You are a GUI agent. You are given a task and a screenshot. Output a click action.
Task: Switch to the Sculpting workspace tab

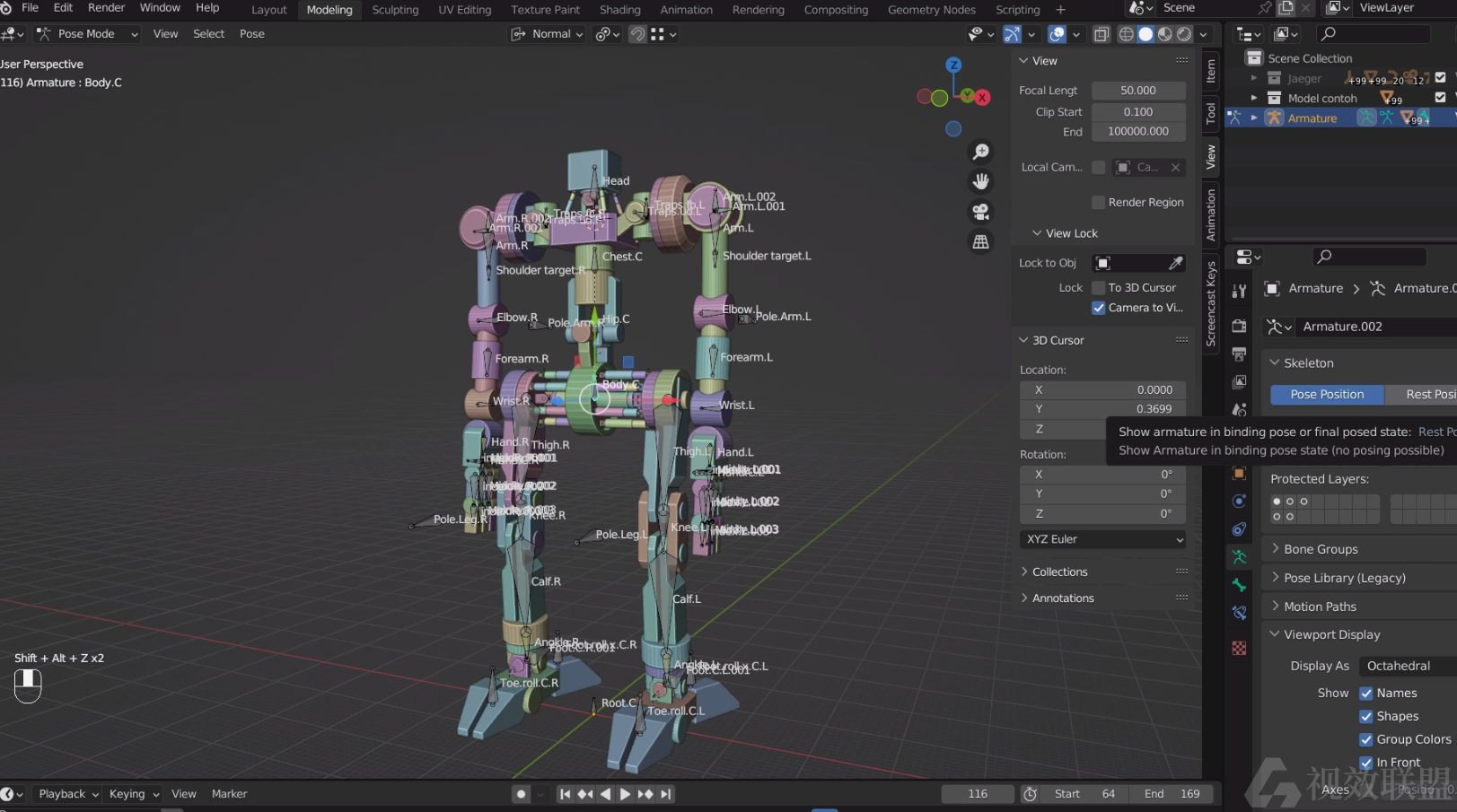[395, 10]
